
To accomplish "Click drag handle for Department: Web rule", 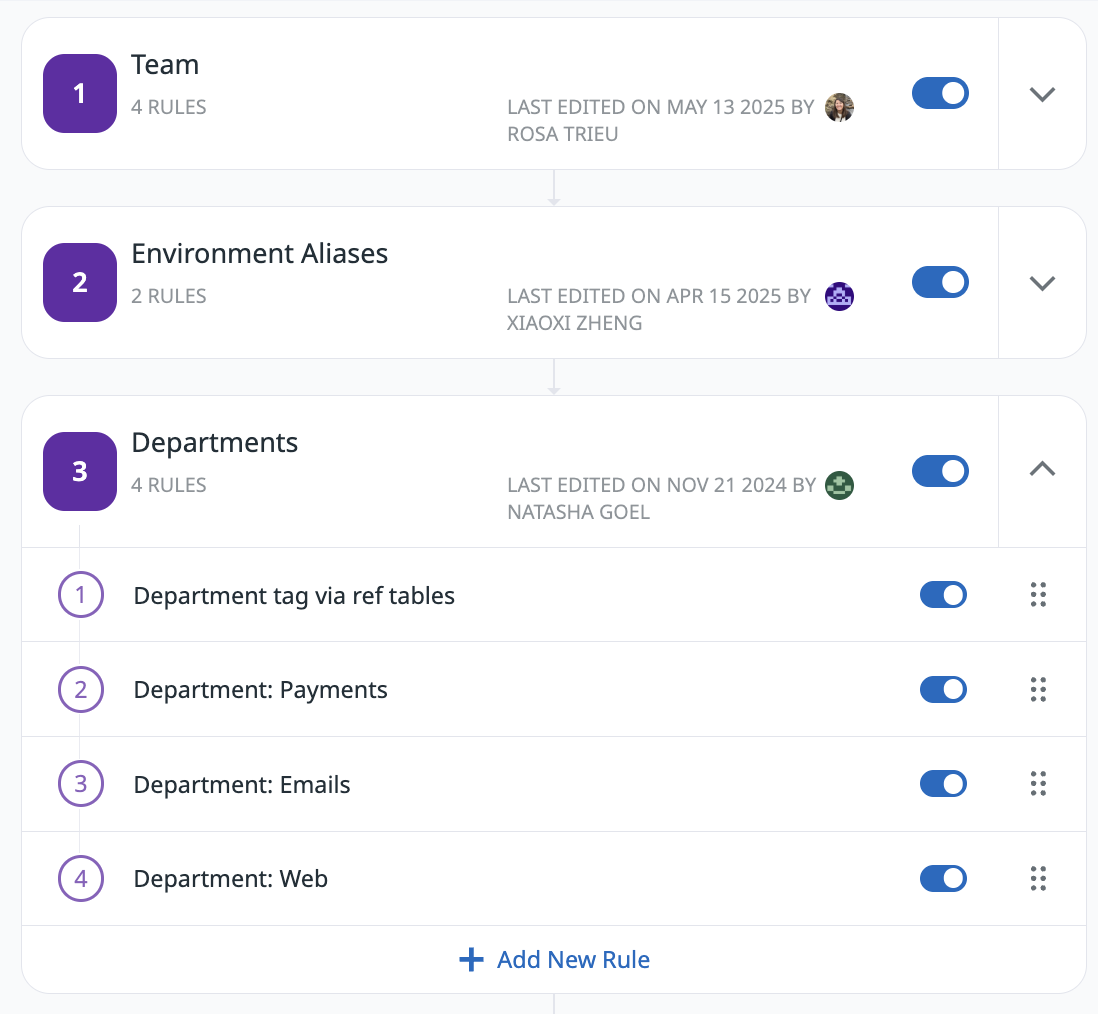I will coord(1038,879).
